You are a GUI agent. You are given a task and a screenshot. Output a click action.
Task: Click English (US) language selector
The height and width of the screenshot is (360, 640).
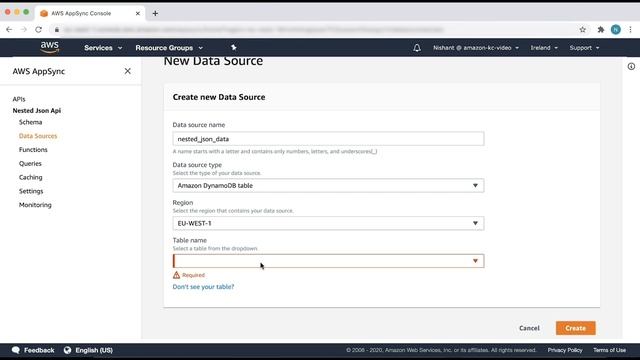[x=94, y=350]
